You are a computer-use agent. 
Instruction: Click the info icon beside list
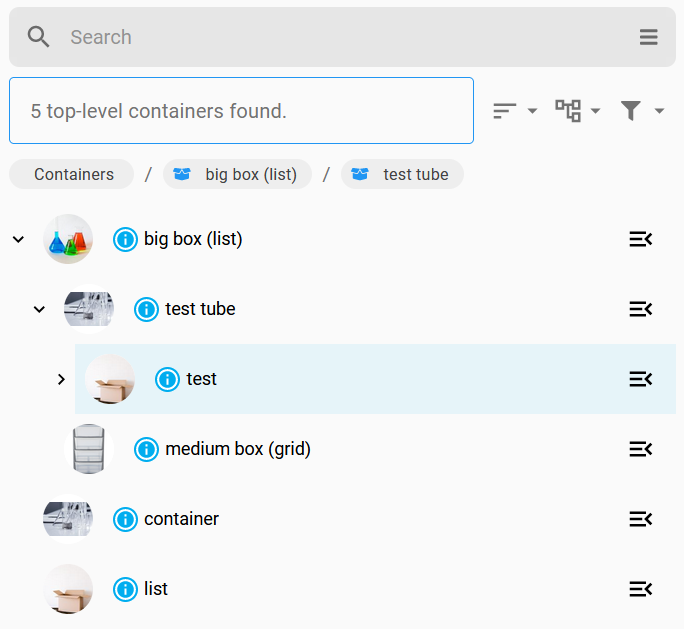(x=125, y=589)
